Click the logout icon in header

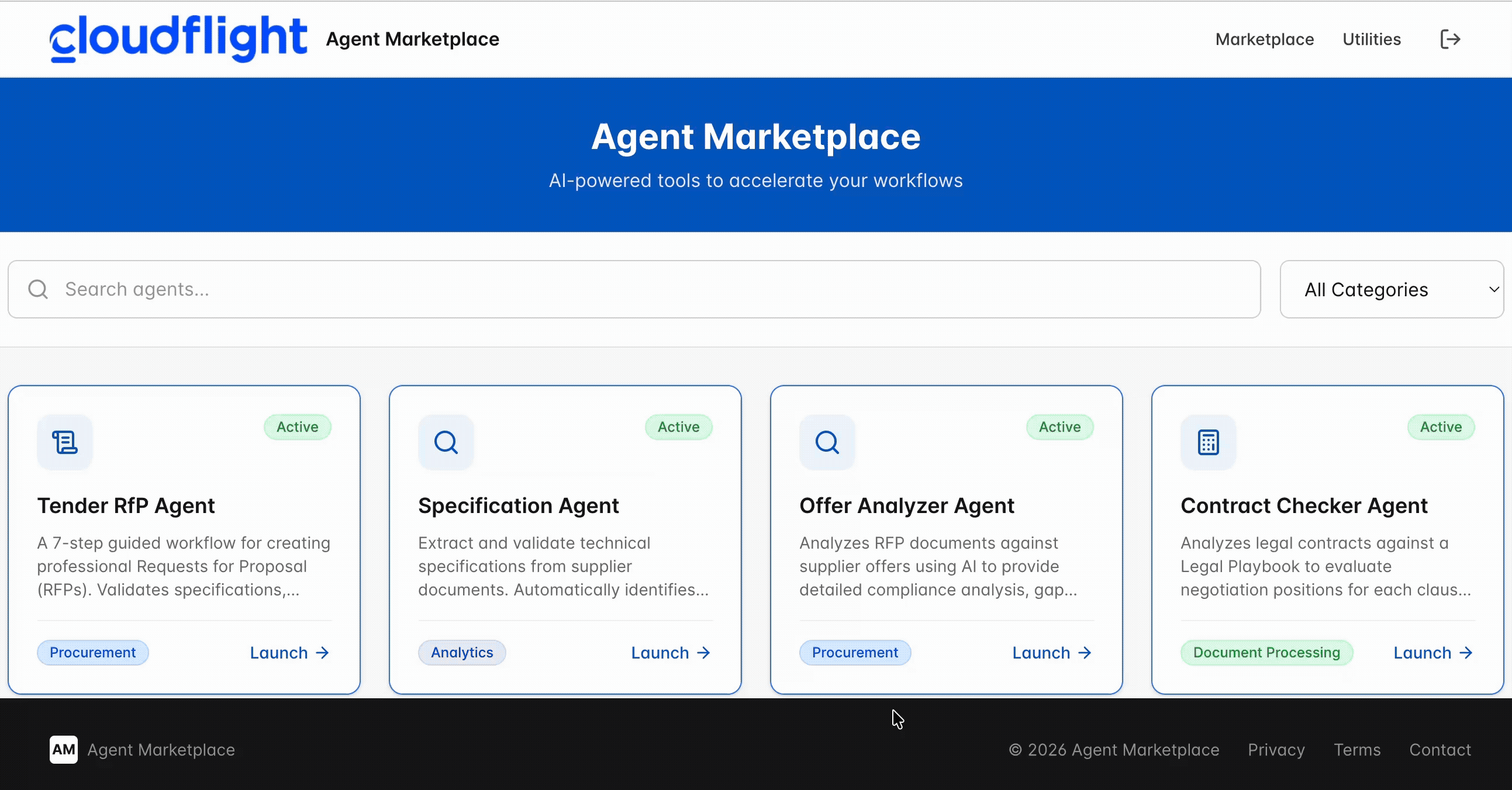[x=1450, y=39]
